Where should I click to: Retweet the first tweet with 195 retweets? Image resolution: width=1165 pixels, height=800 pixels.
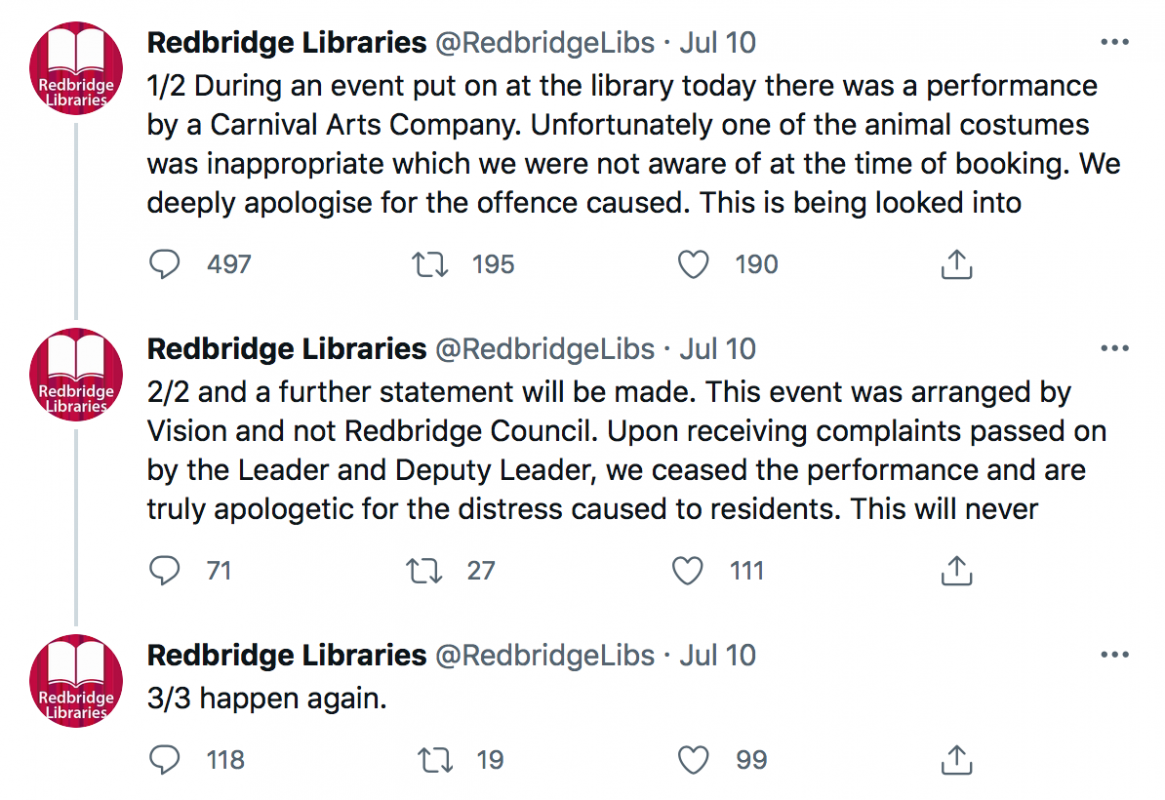[430, 264]
